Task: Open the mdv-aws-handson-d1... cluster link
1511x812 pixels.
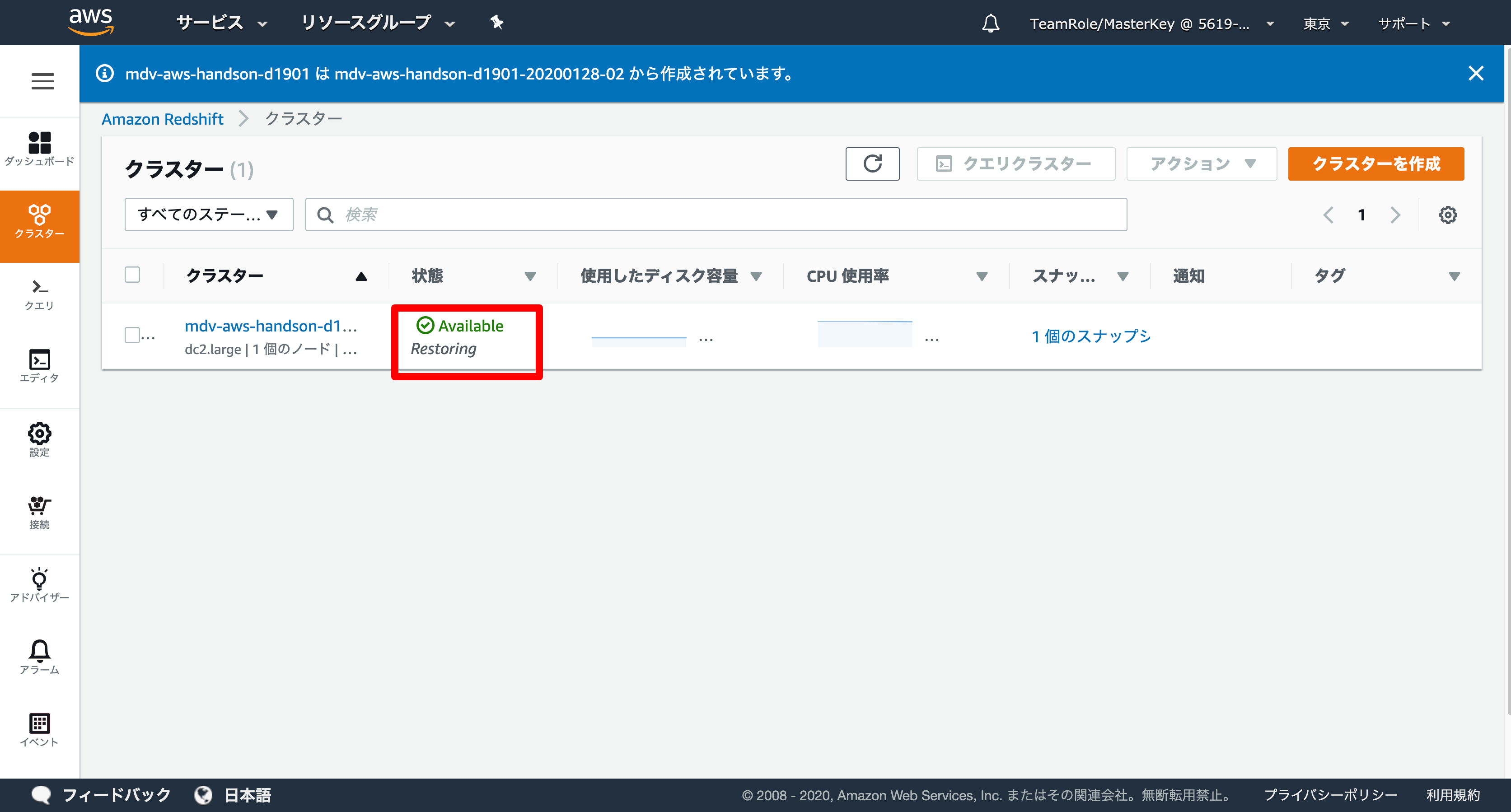Action: (x=271, y=326)
